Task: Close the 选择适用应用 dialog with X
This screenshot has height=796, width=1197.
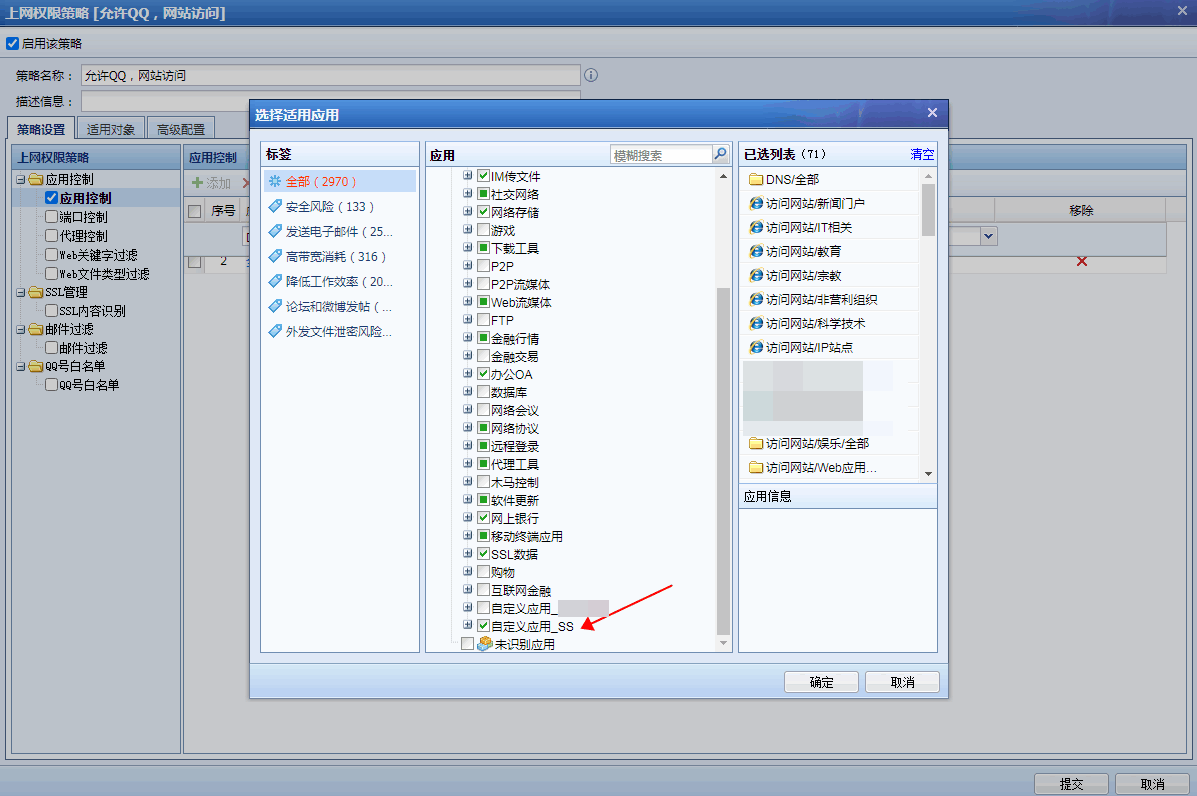Action: [x=932, y=113]
